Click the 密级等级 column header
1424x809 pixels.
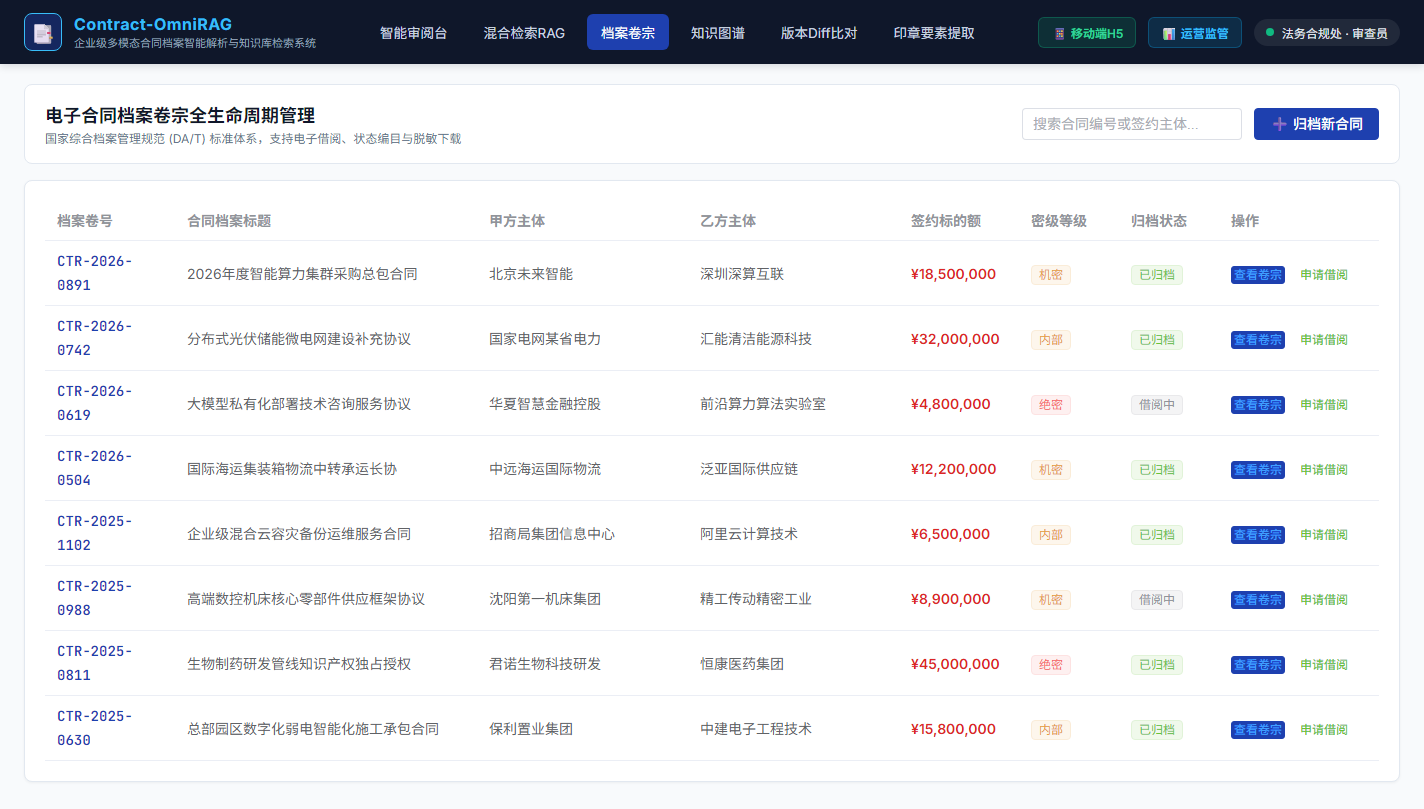tap(1059, 221)
